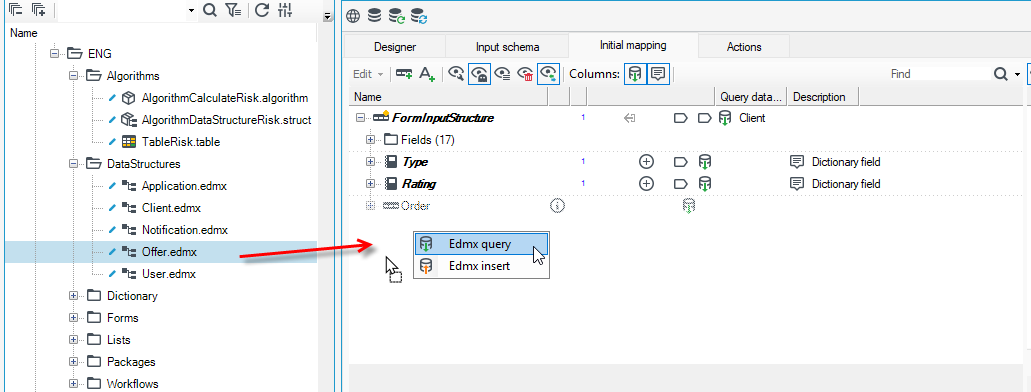Viewport: 1031px width, 392px height.
Task: Click the eye with list lines icon
Action: point(502,74)
